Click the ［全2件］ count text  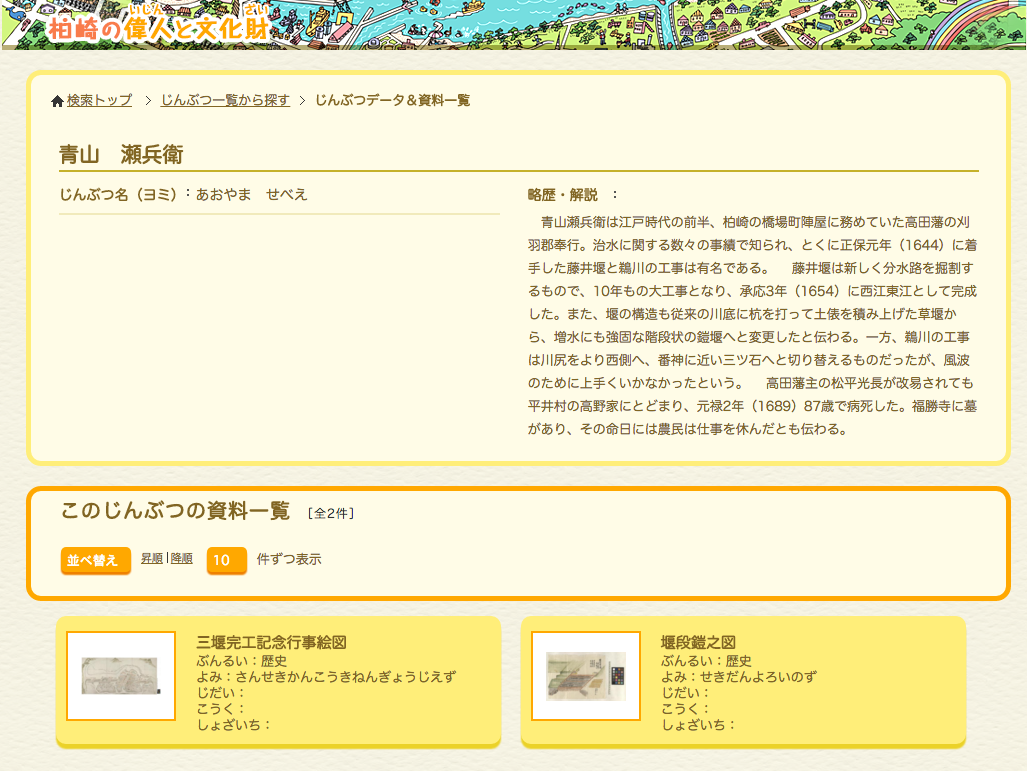click(331, 513)
